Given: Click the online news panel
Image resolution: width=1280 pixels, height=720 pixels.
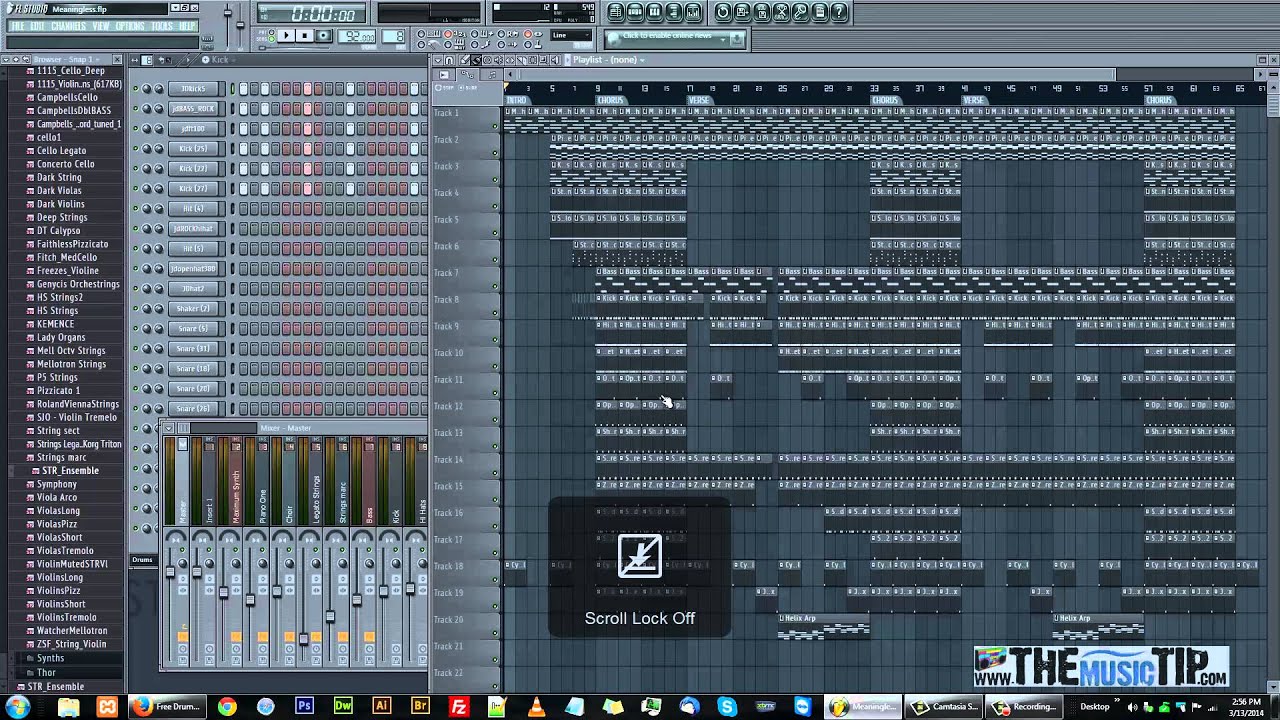Looking at the screenshot, I should (675, 38).
